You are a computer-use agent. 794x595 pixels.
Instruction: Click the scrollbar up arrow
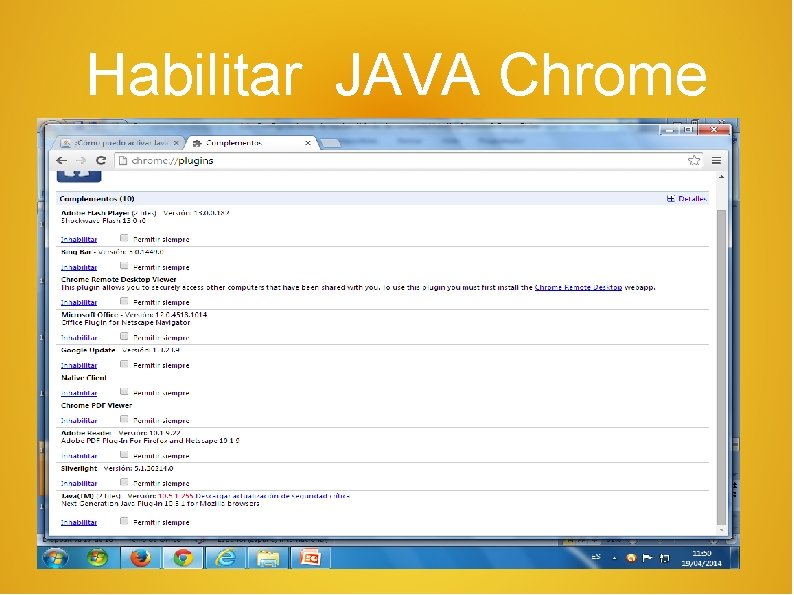click(x=721, y=177)
